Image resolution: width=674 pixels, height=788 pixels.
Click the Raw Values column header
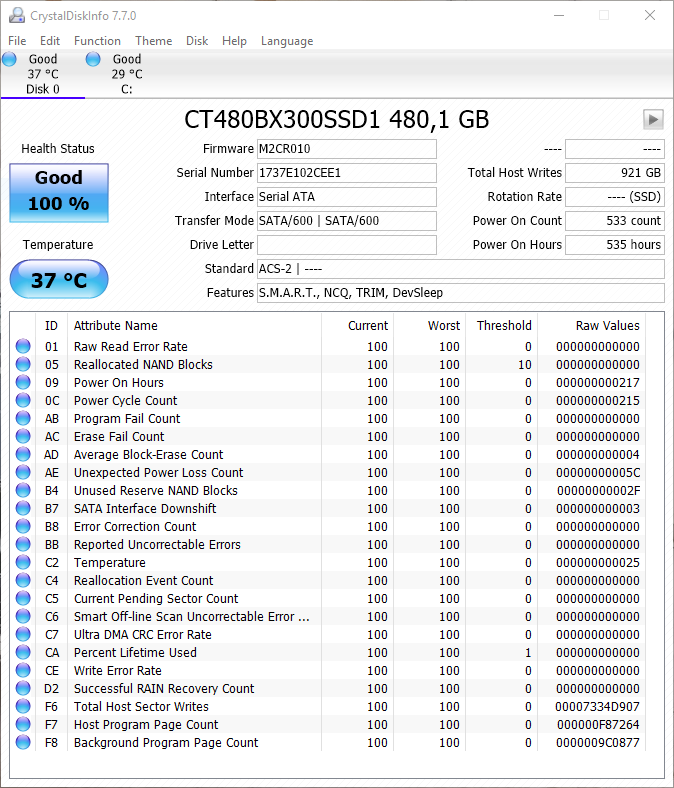[592, 326]
